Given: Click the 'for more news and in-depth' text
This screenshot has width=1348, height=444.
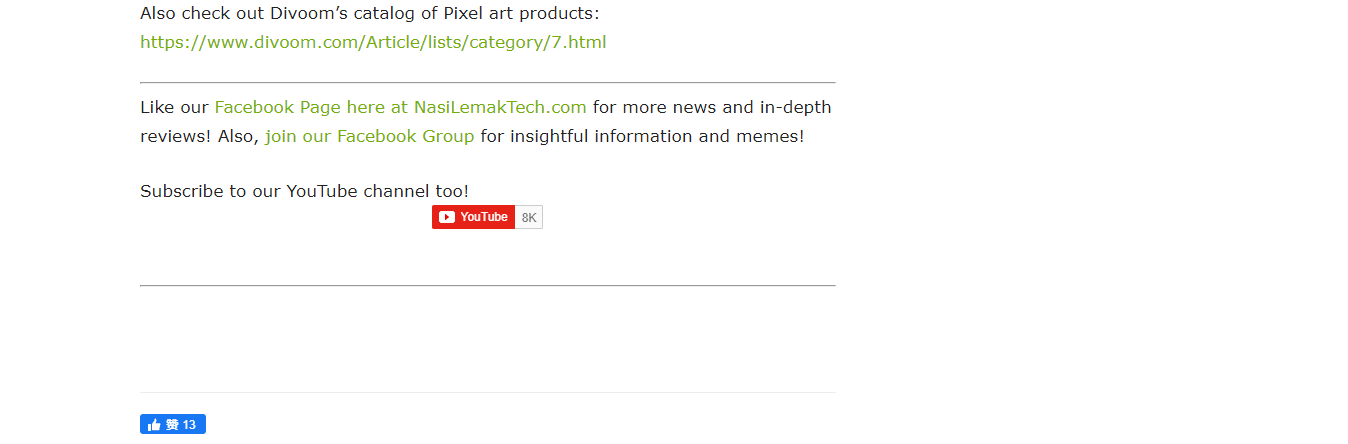Looking at the screenshot, I should 712,107.
